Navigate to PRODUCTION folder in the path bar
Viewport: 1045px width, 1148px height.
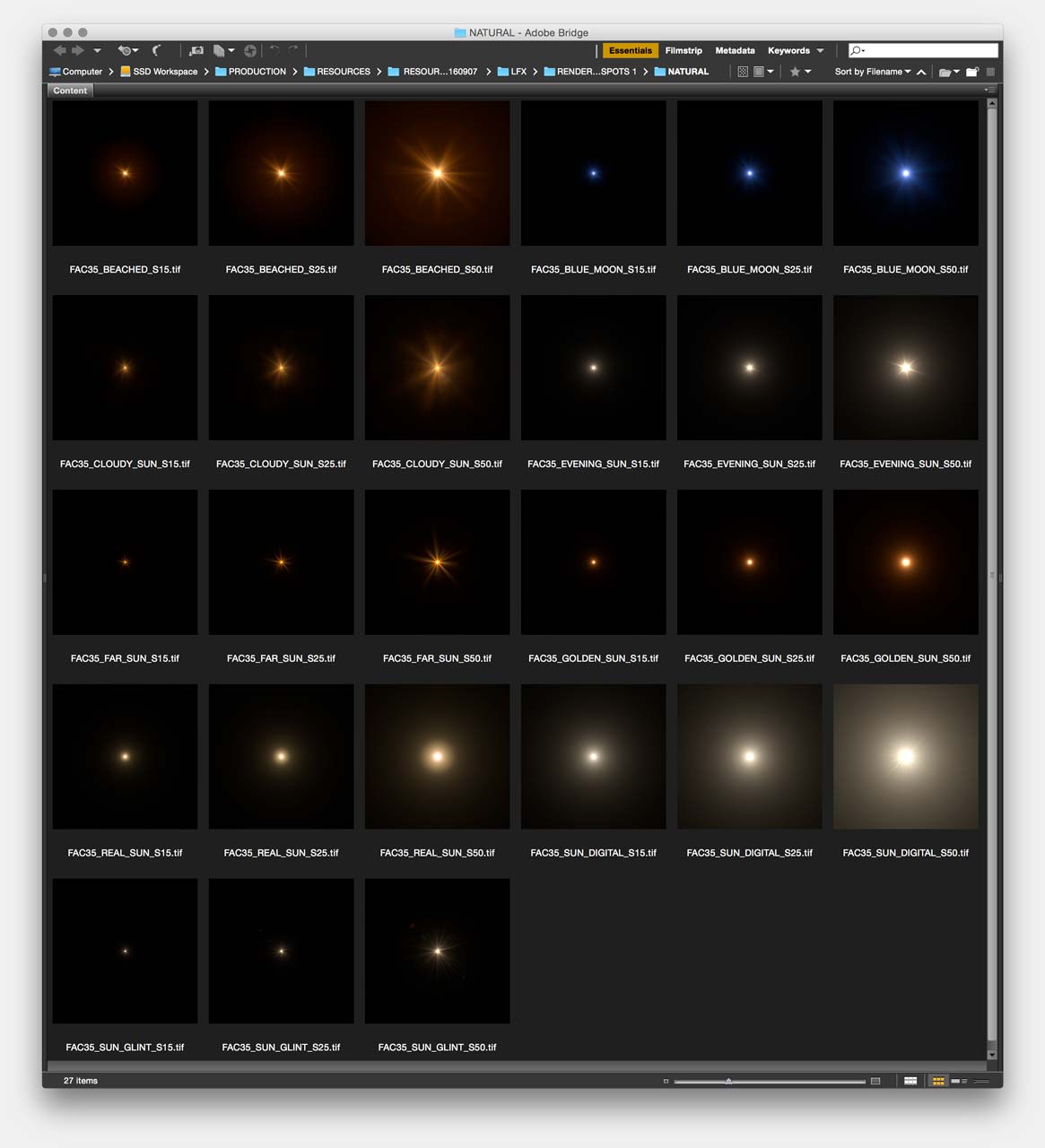coord(250,72)
